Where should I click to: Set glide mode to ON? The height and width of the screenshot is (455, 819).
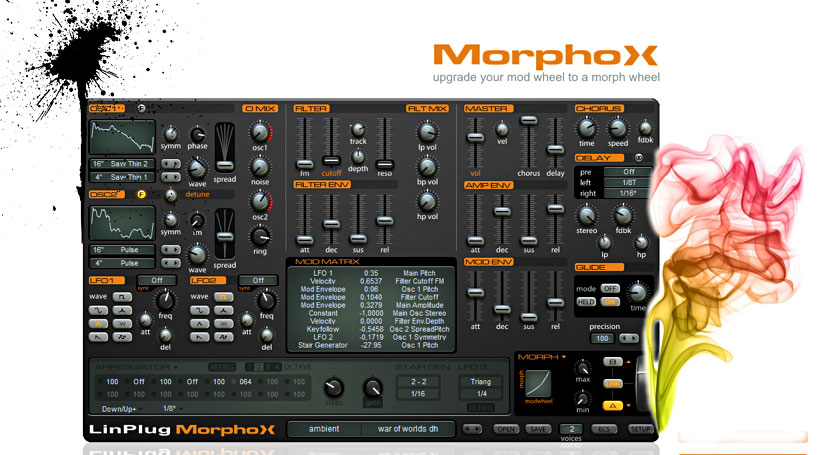tap(610, 302)
